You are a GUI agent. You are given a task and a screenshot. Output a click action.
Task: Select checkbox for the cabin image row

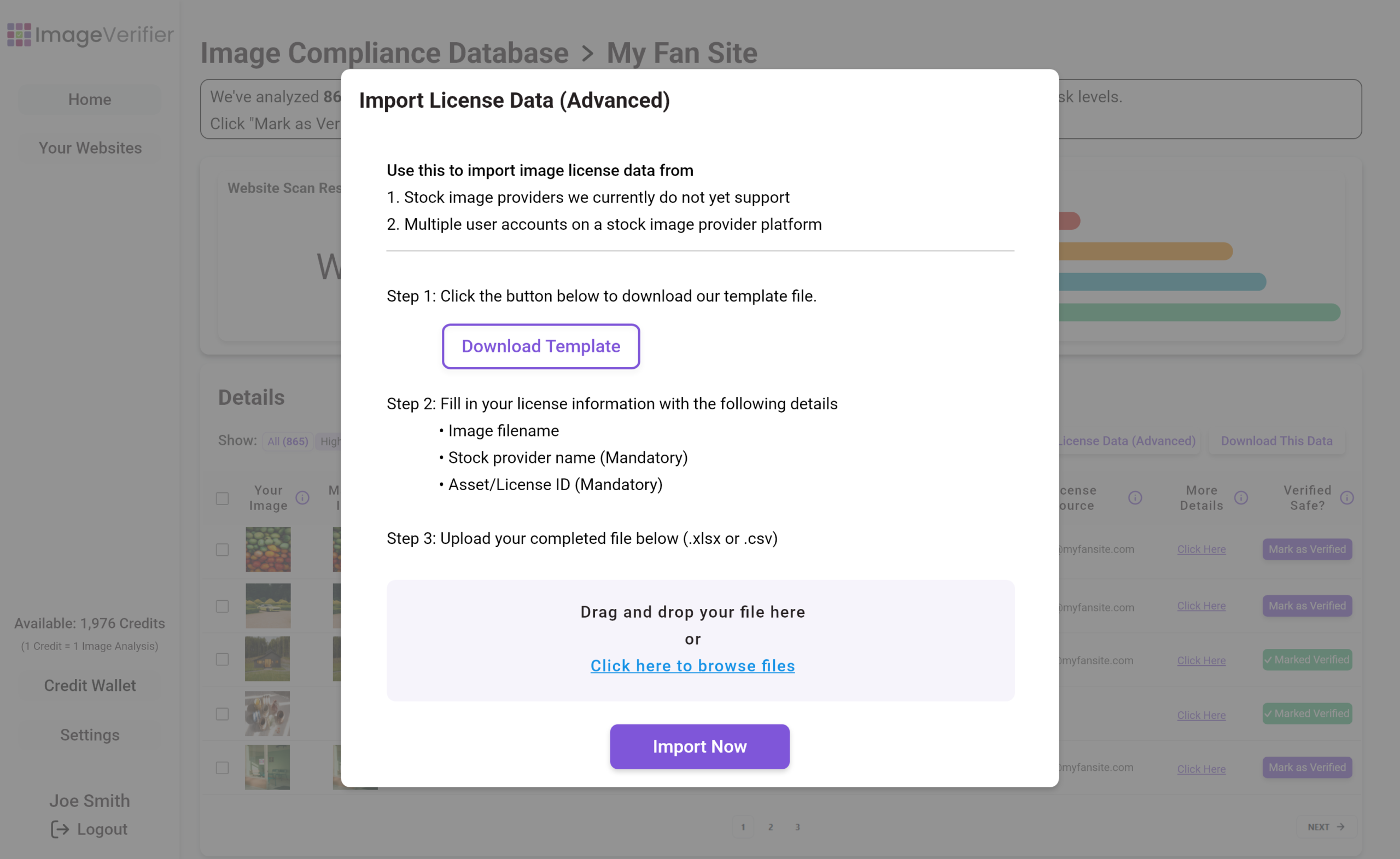pos(222,659)
